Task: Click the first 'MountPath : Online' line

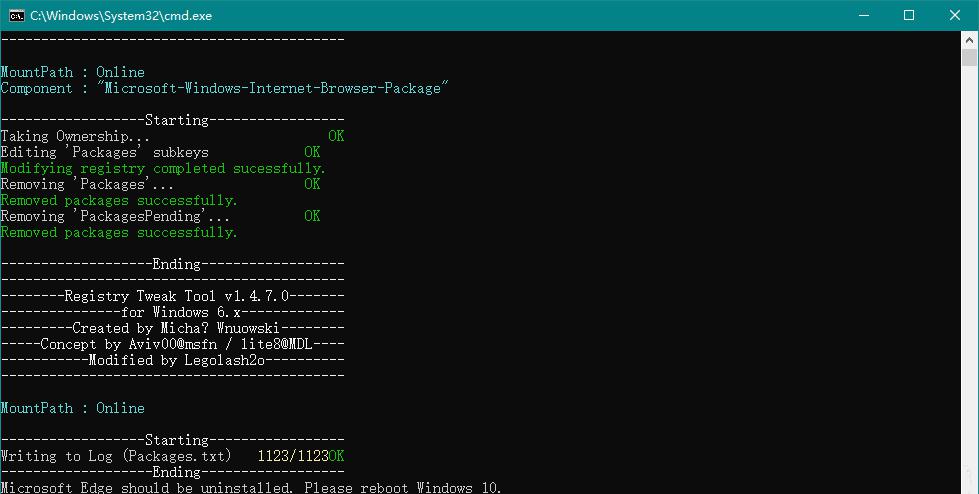Action: click(x=72, y=72)
